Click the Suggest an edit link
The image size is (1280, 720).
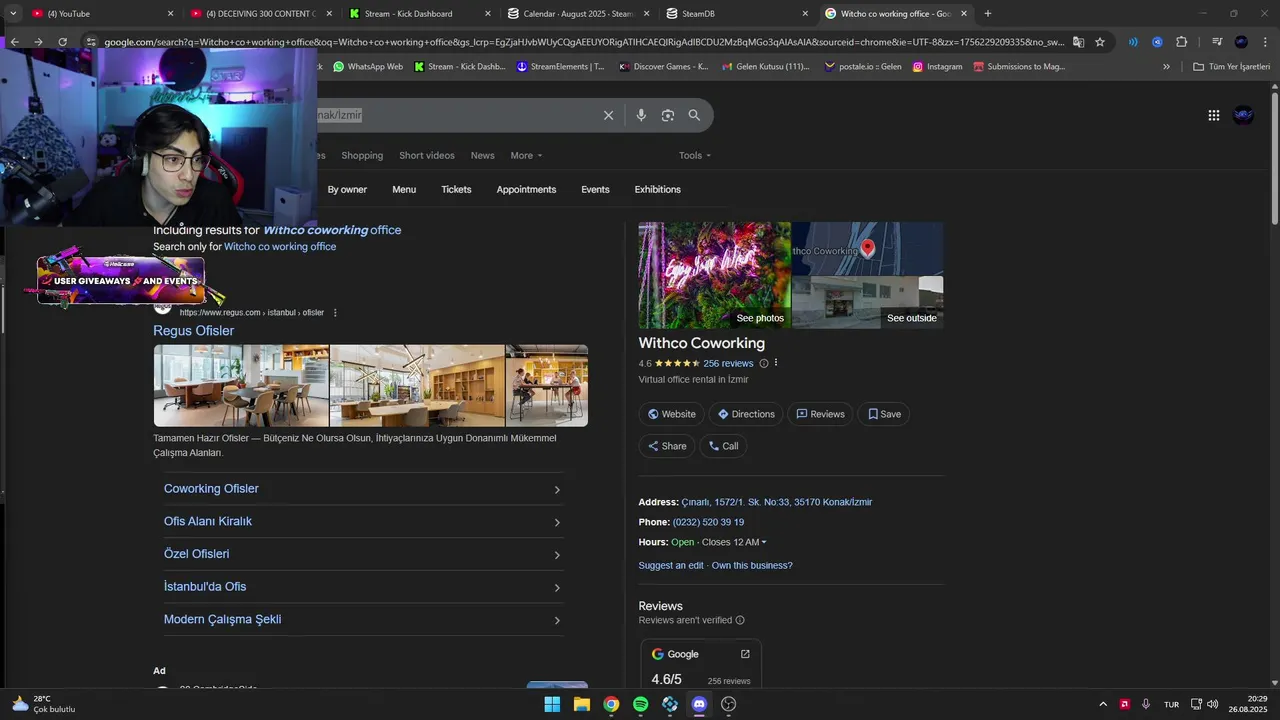tap(671, 566)
